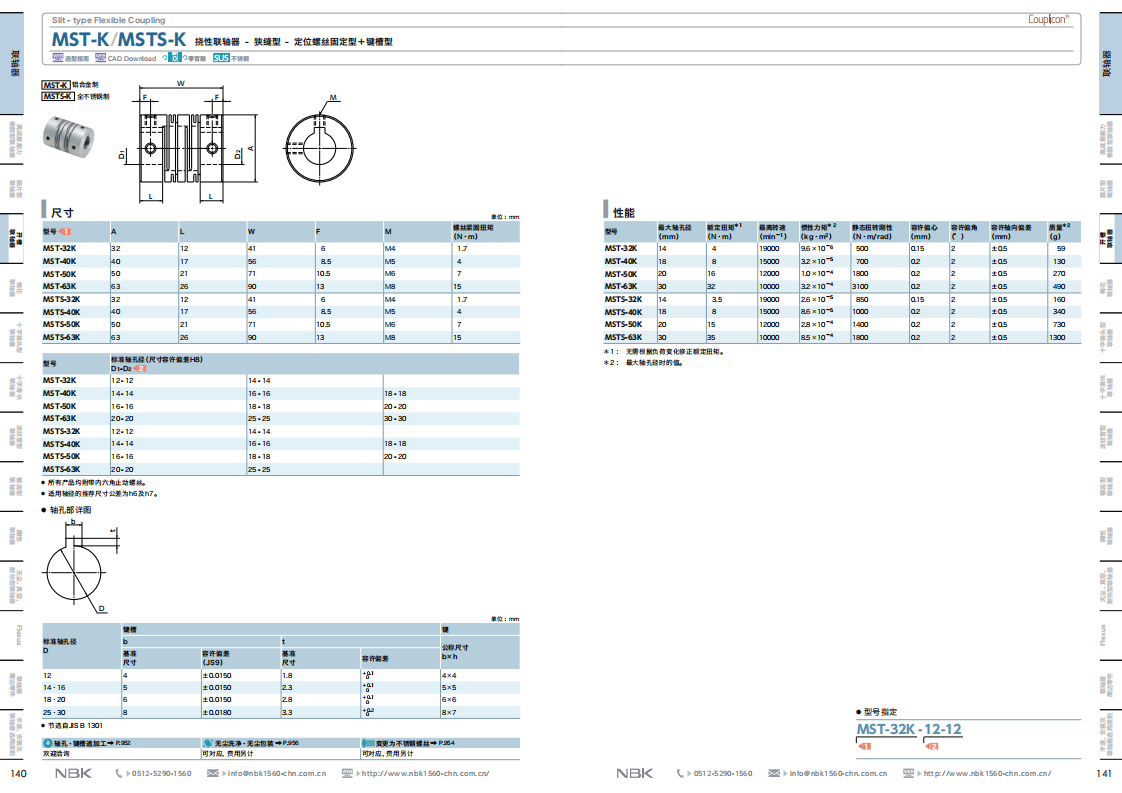
Task: Click the phone icon in page 141 footer
Action: click(x=680, y=774)
